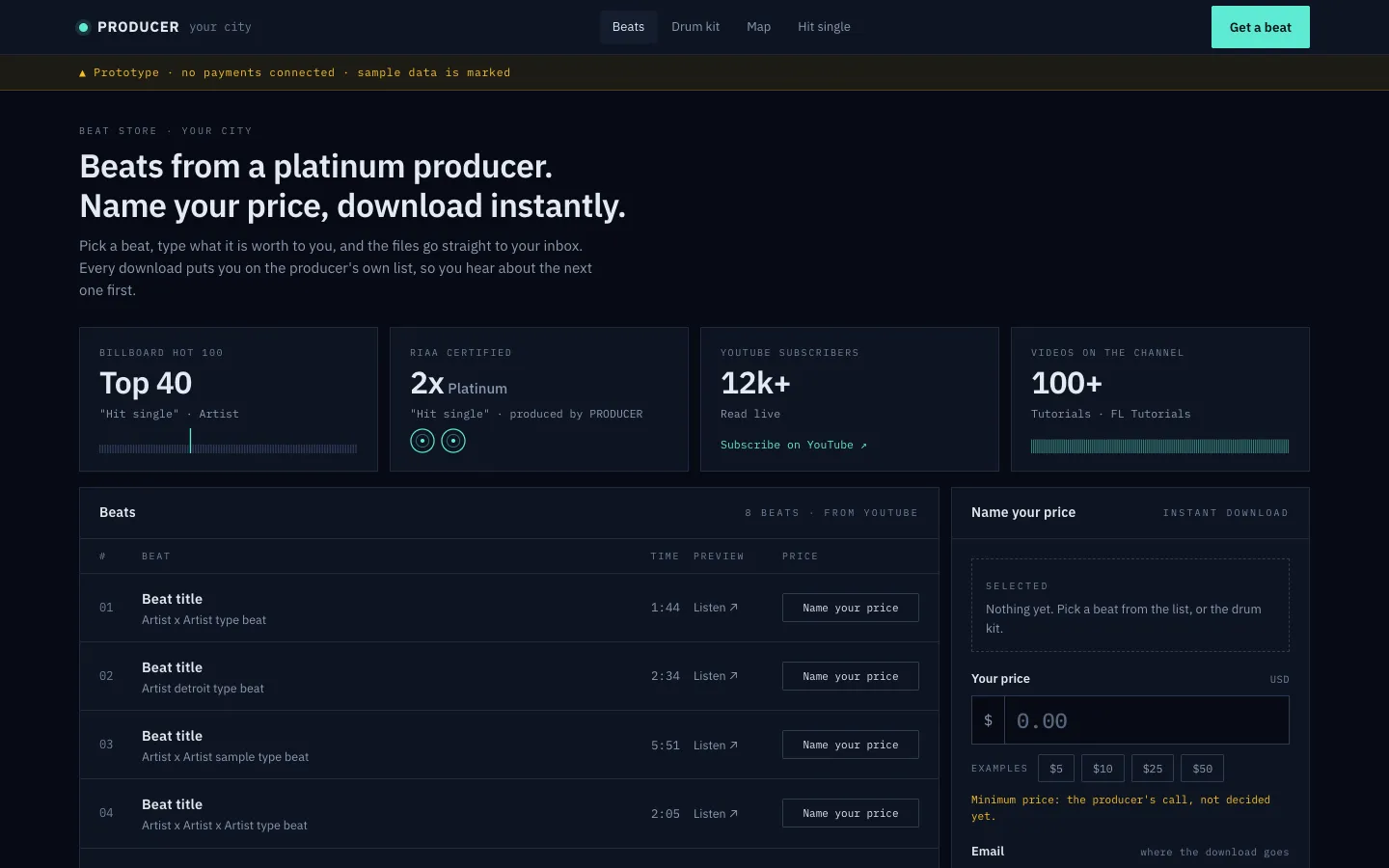Click 'Artist detroit type beat' subtitle
This screenshot has width=1389, height=868.
coord(203,689)
